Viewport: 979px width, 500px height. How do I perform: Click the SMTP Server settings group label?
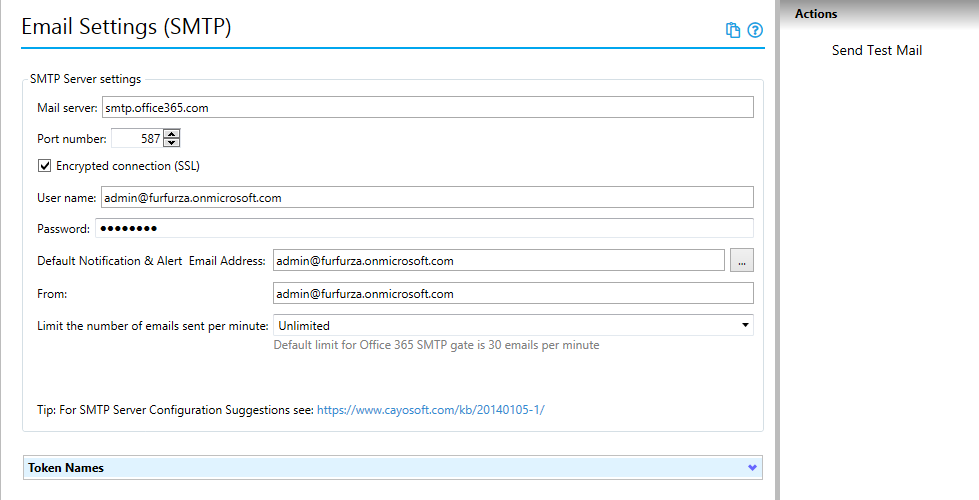[x=86, y=79]
